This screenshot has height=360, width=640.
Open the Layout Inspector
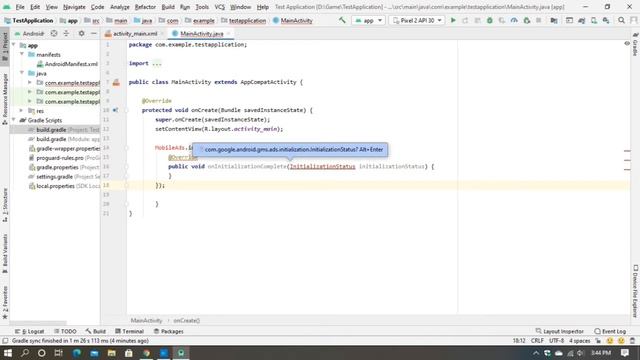coord(559,331)
